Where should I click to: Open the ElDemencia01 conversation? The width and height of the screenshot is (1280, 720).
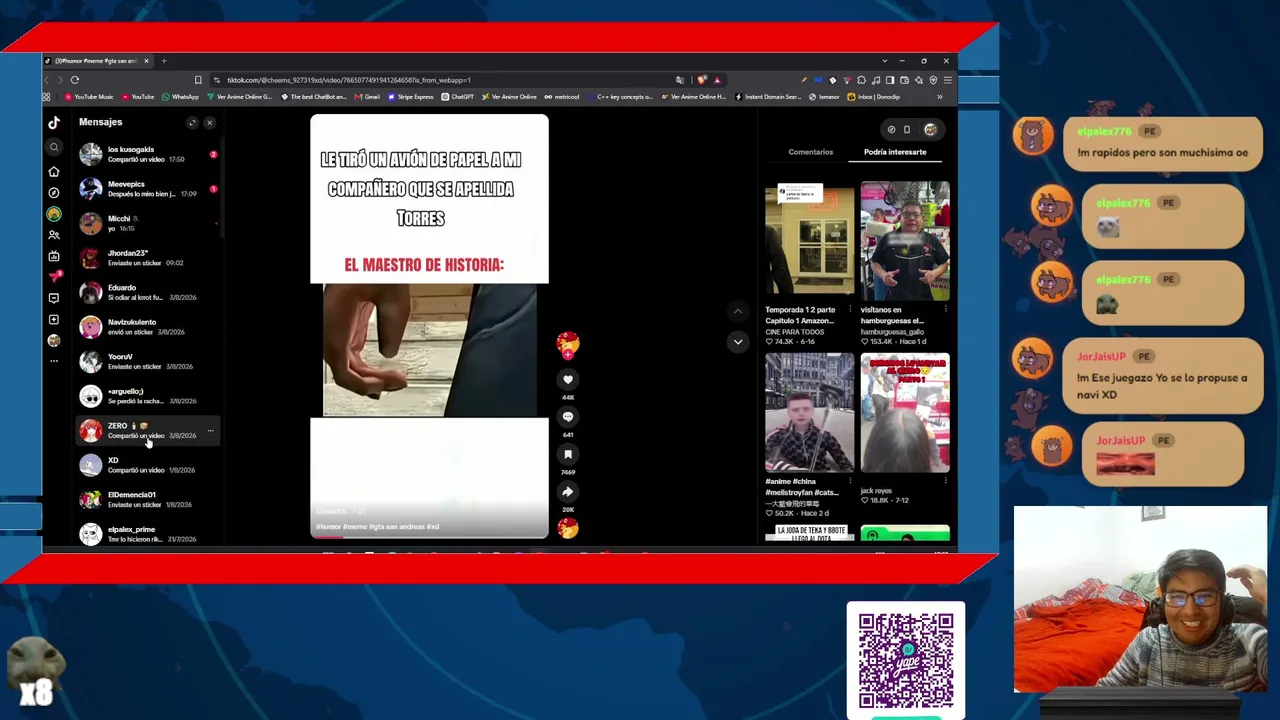click(x=148, y=499)
